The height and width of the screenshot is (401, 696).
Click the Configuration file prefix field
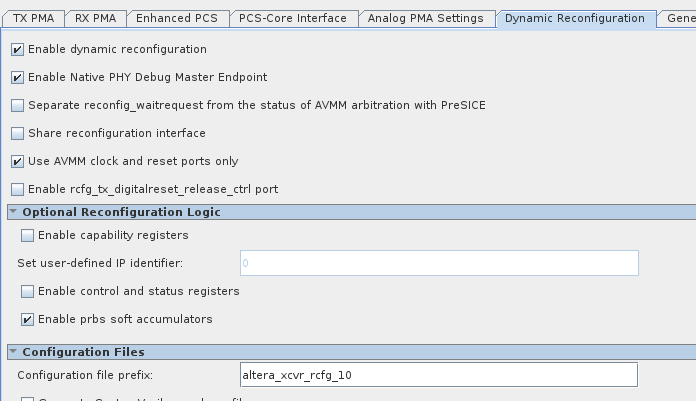tap(438, 375)
